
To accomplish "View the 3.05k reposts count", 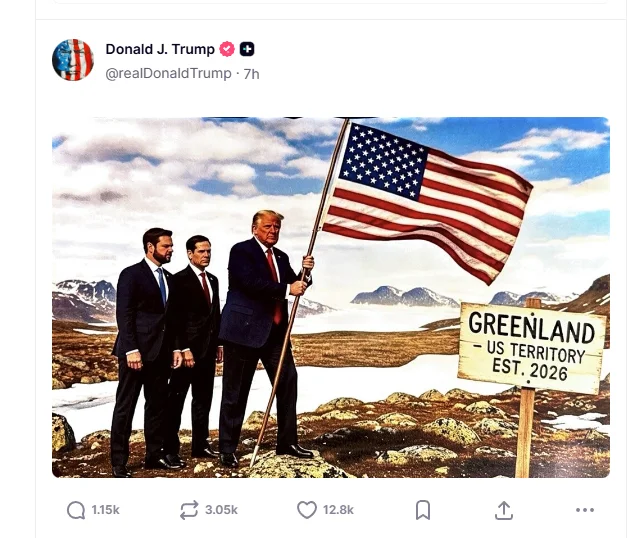I will pyautogui.click(x=221, y=510).
